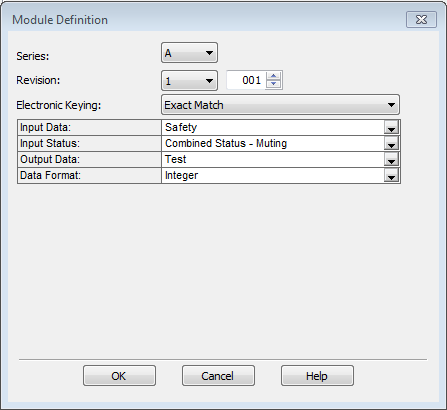Image resolution: width=447 pixels, height=410 pixels.
Task: Close the Module Definition dialog
Action: point(421,20)
